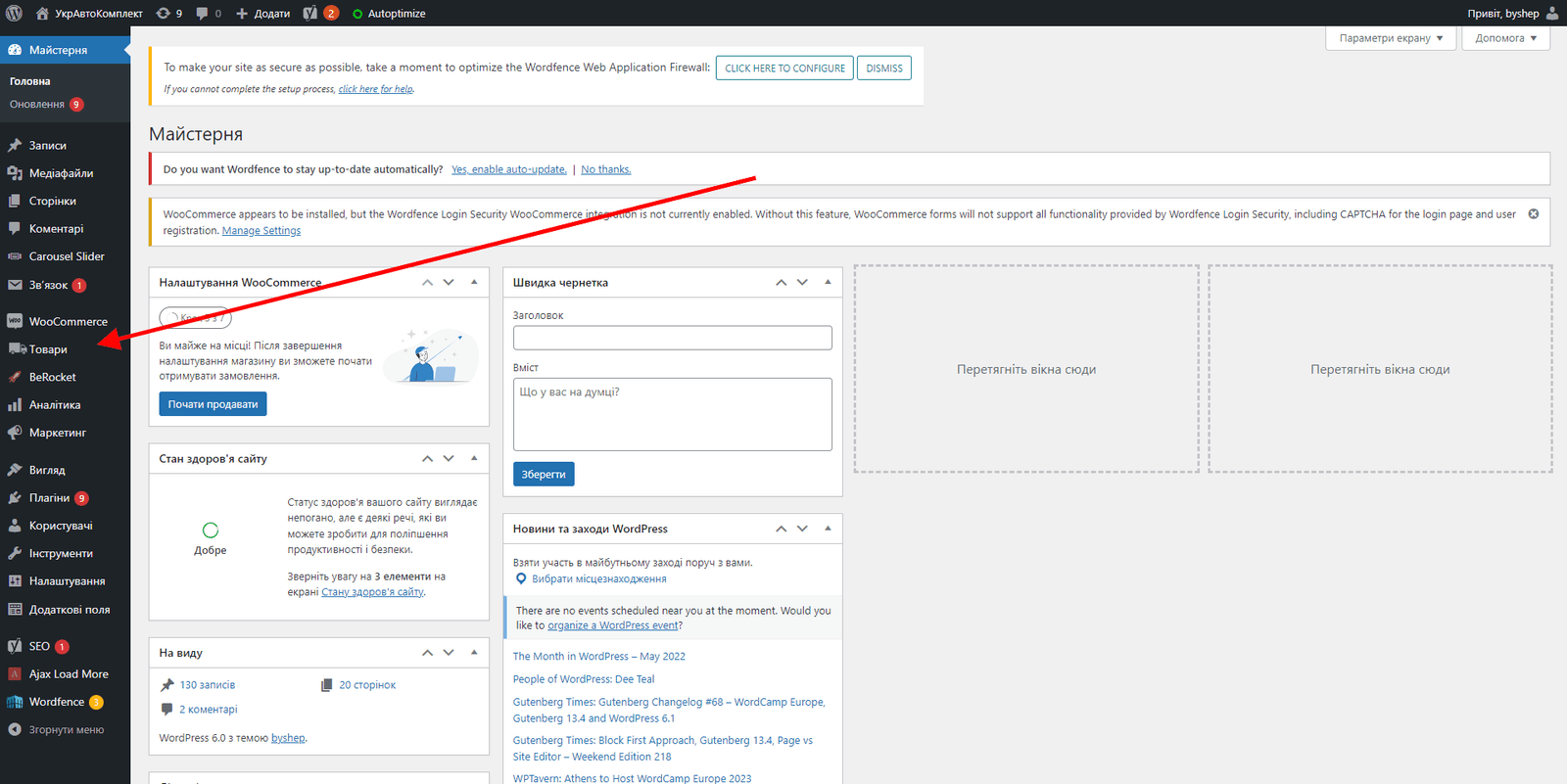This screenshot has height=784, width=1567.
Task: Open the WordPress logo menu
Action: tap(14, 13)
